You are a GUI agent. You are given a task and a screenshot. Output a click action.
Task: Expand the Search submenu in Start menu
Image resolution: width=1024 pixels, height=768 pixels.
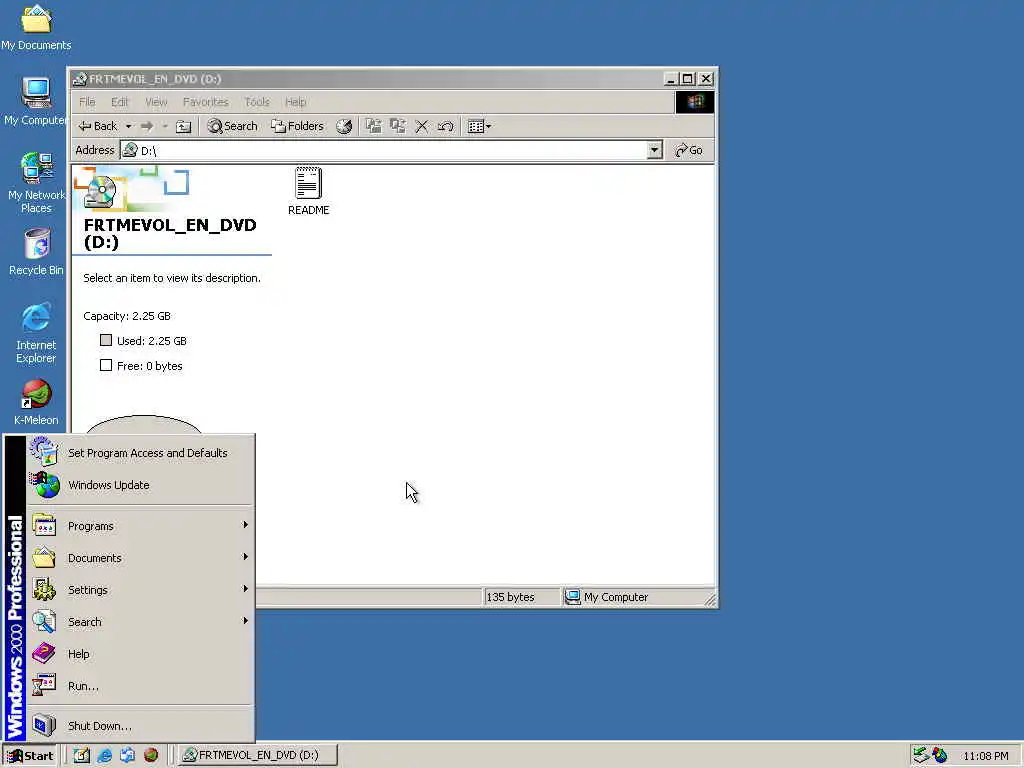pyautogui.click(x=140, y=622)
